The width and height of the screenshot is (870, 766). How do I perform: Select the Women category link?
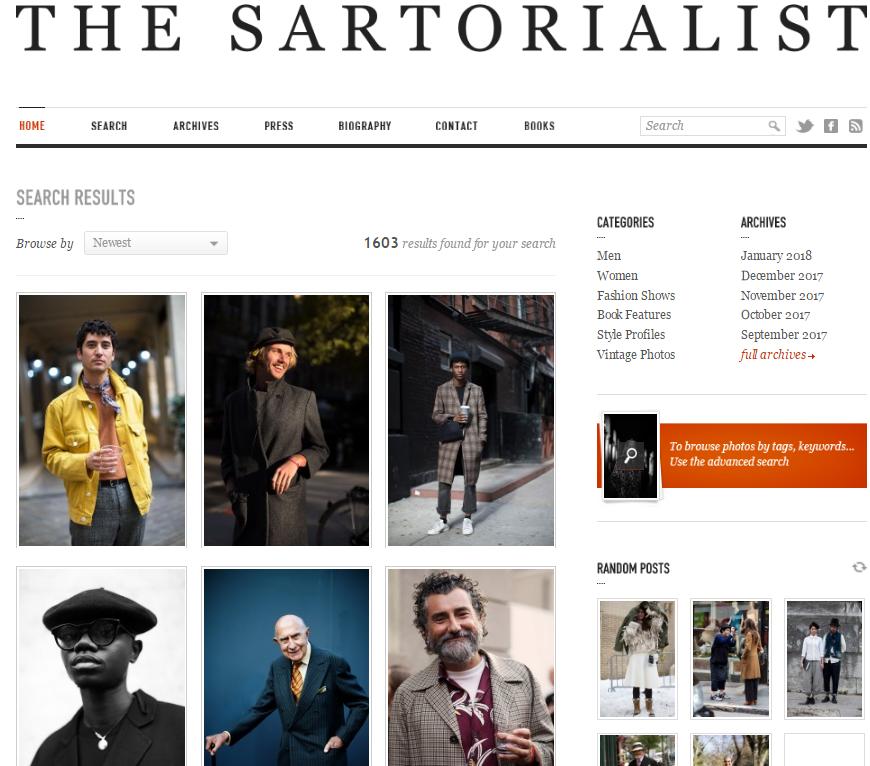tap(617, 276)
